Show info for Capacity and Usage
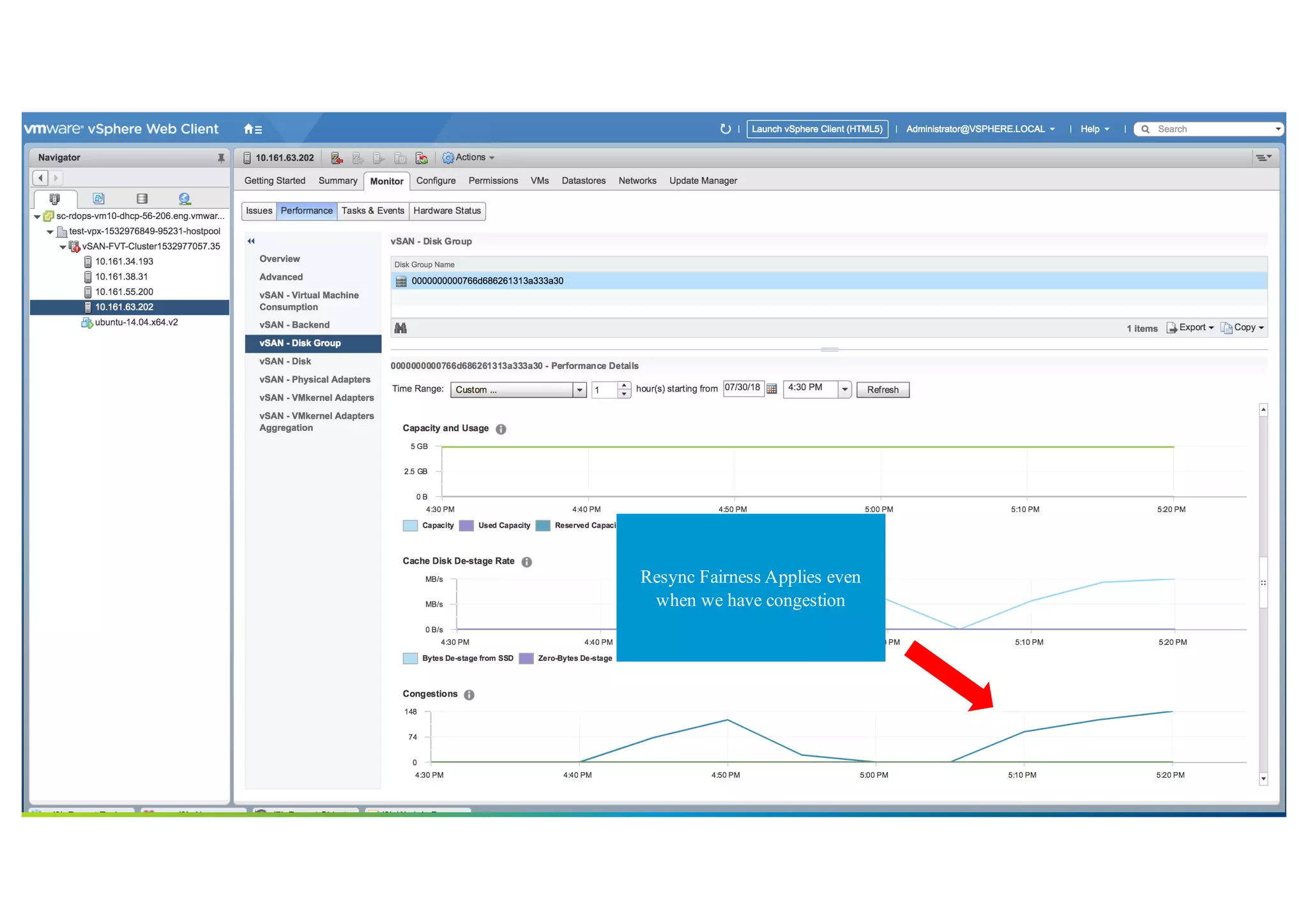The image size is (1308, 924). (x=501, y=429)
